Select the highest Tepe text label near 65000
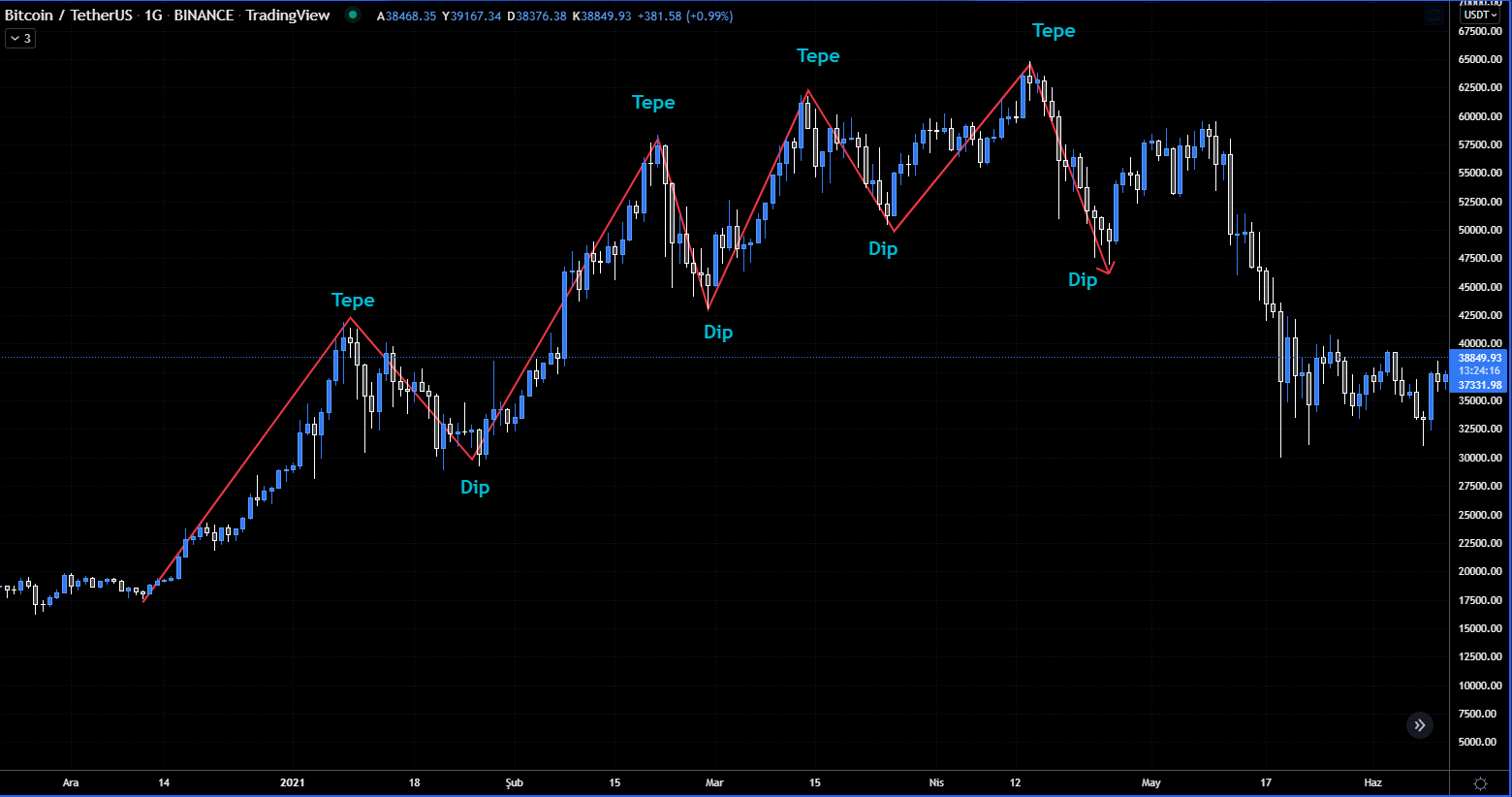 (1054, 31)
